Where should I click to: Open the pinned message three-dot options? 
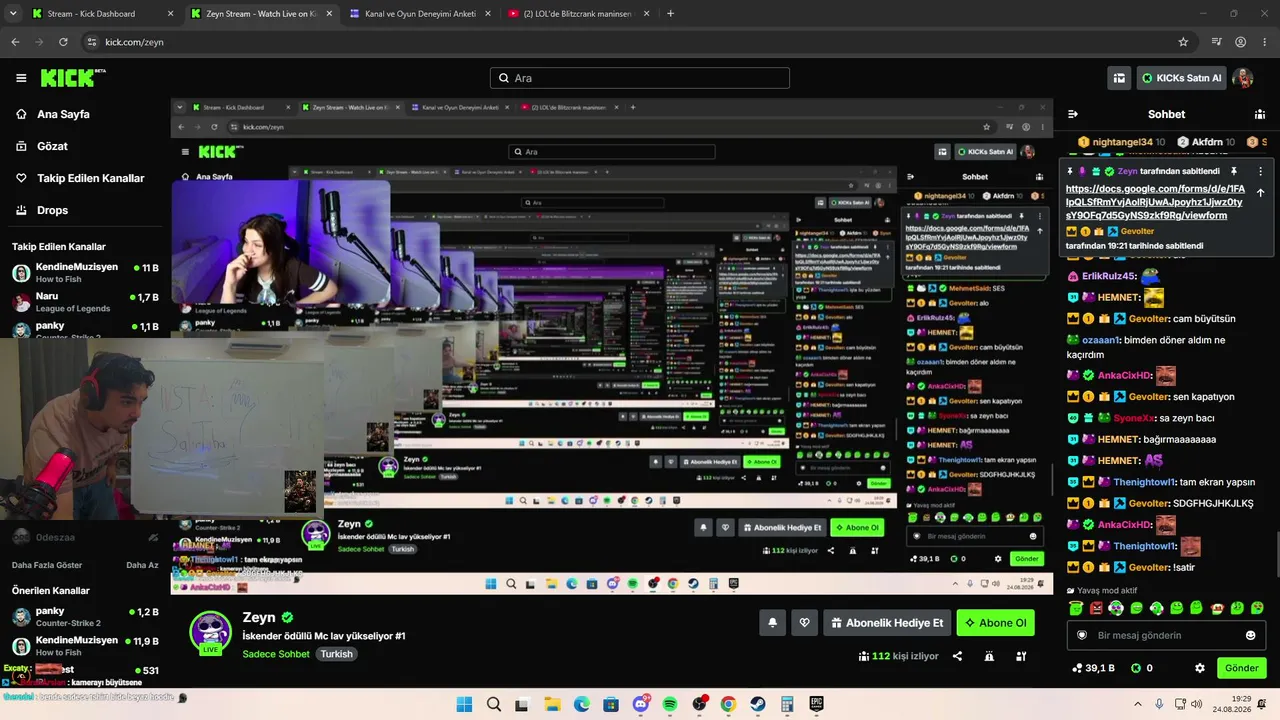pyautogui.click(x=1260, y=171)
